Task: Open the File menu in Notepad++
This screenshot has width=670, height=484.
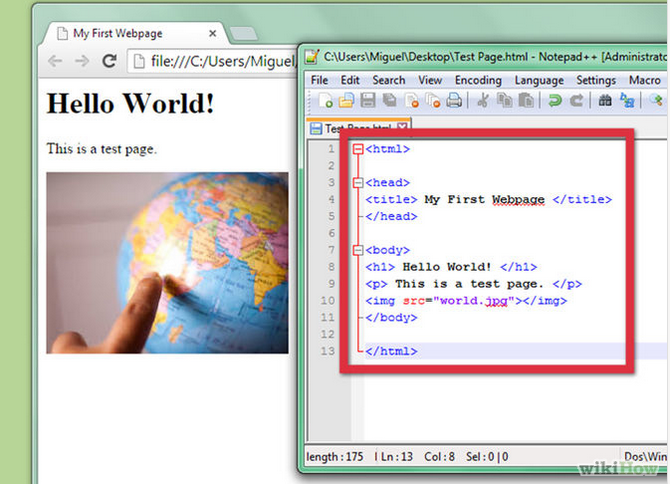Action: [319, 80]
